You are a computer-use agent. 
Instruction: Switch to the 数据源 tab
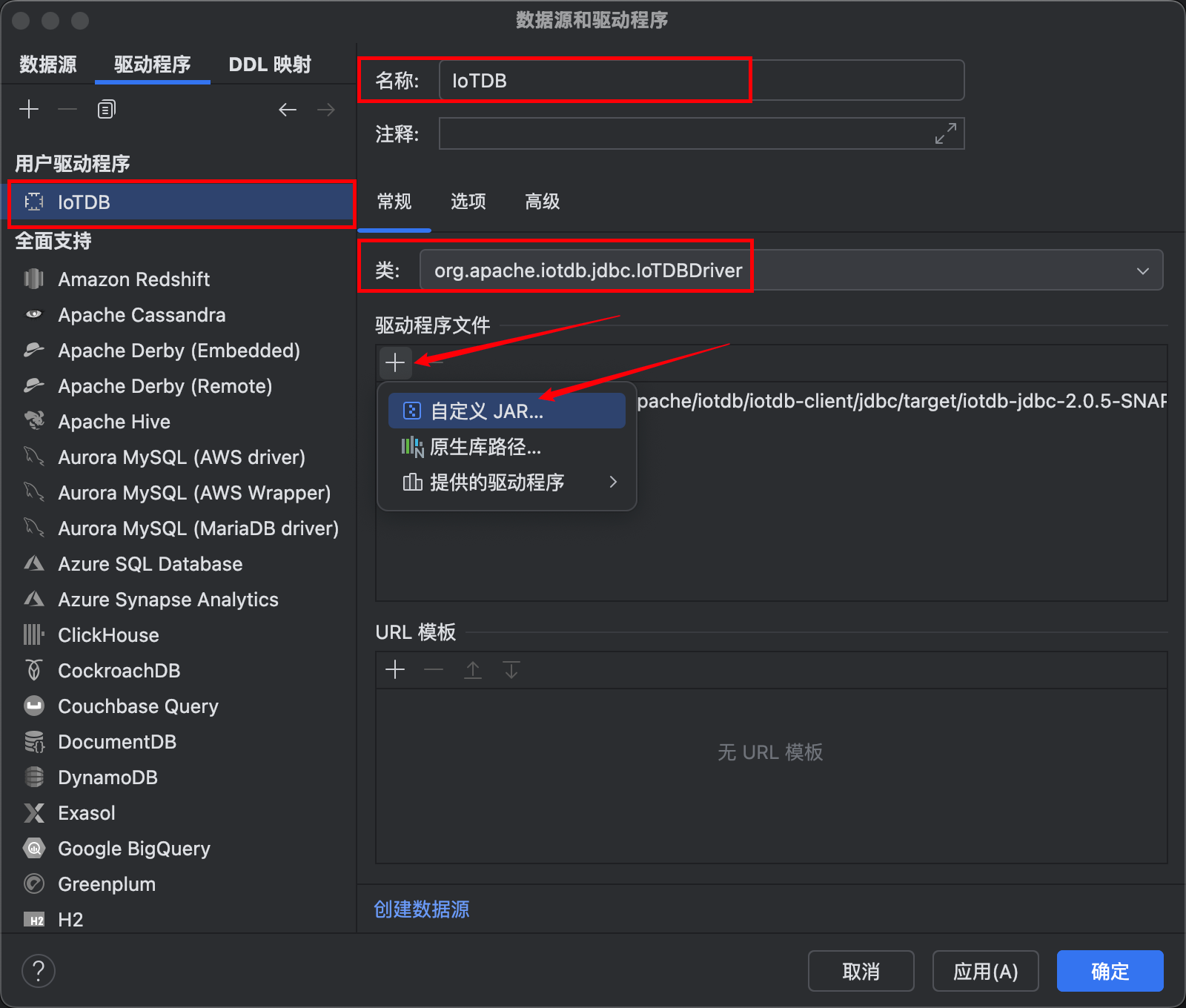pos(48,64)
